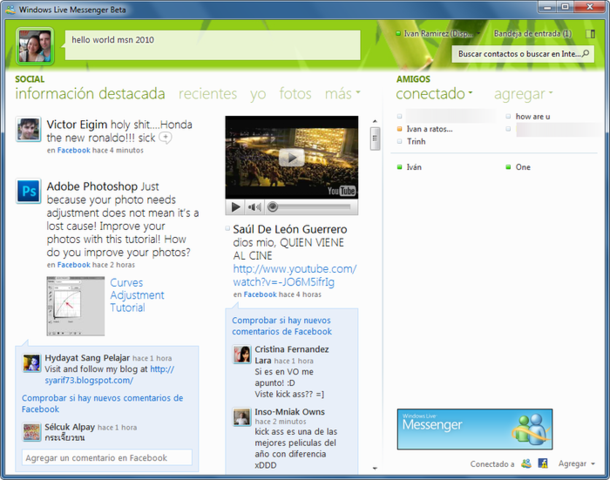Open the Curves Adjustment Tutorial thumbnail
Viewport: 610px width, 480px height.
click(75, 306)
